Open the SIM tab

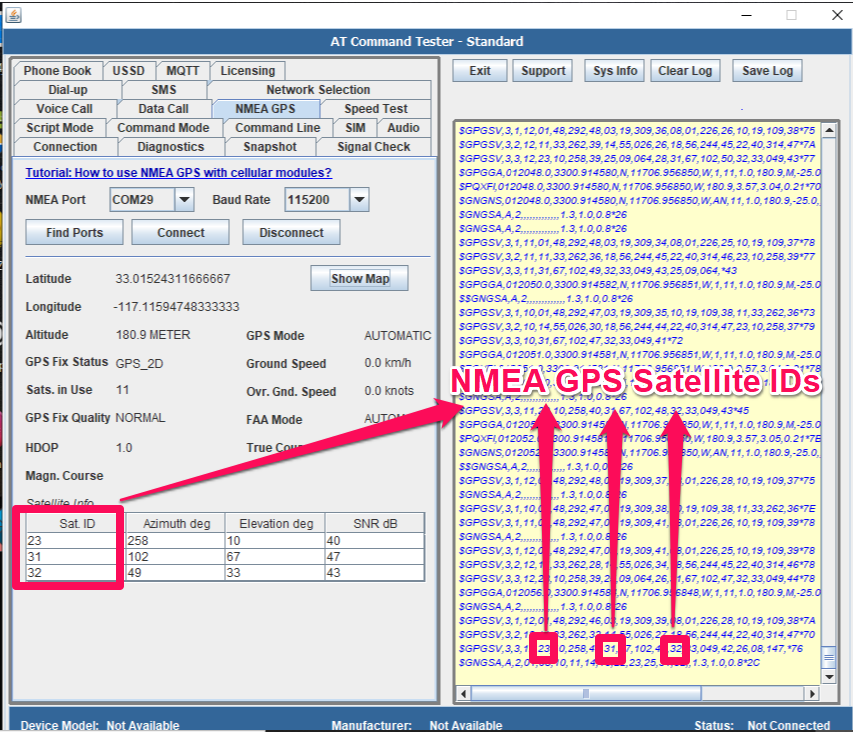[x=355, y=128]
